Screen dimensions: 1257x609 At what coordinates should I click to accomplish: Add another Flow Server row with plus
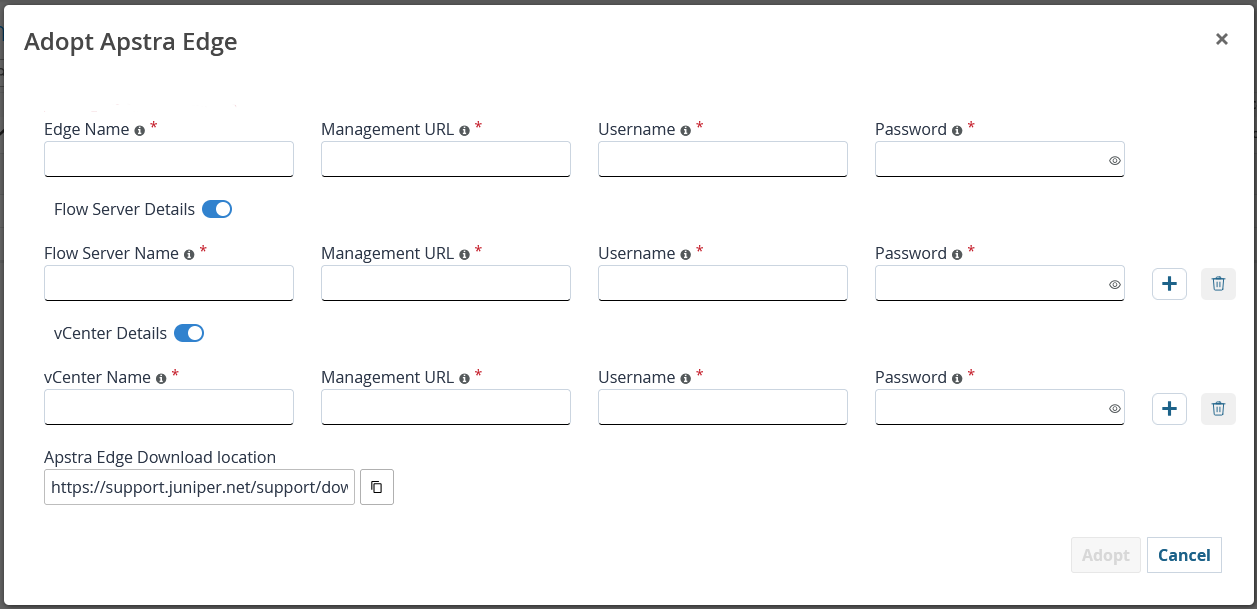click(x=1169, y=284)
